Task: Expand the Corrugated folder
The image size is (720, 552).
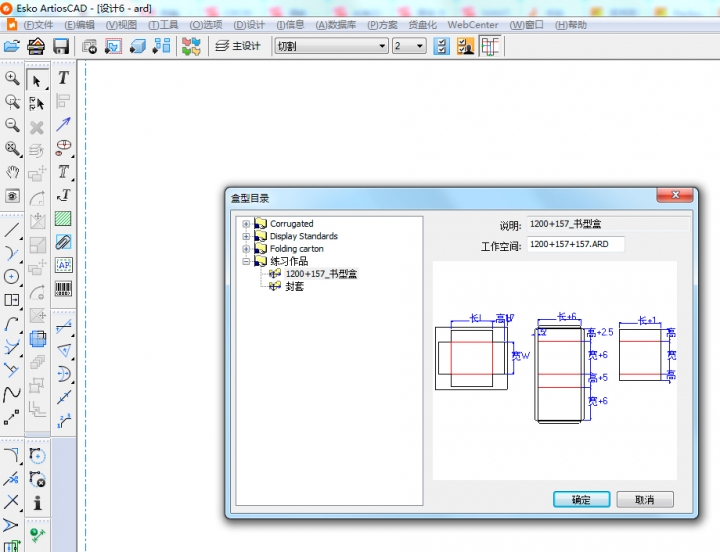Action: [246, 224]
